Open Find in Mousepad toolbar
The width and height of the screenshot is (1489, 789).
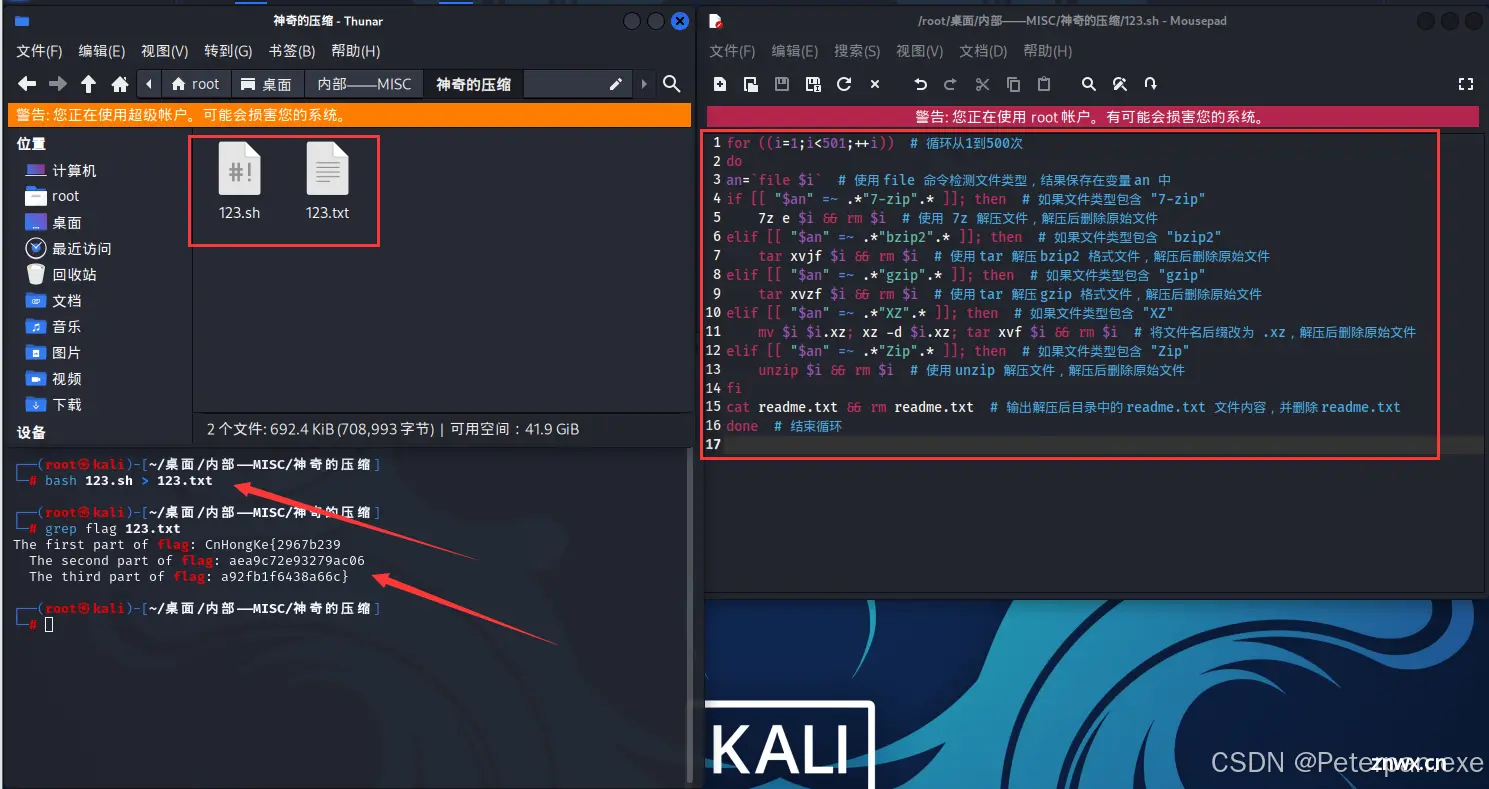click(1089, 84)
